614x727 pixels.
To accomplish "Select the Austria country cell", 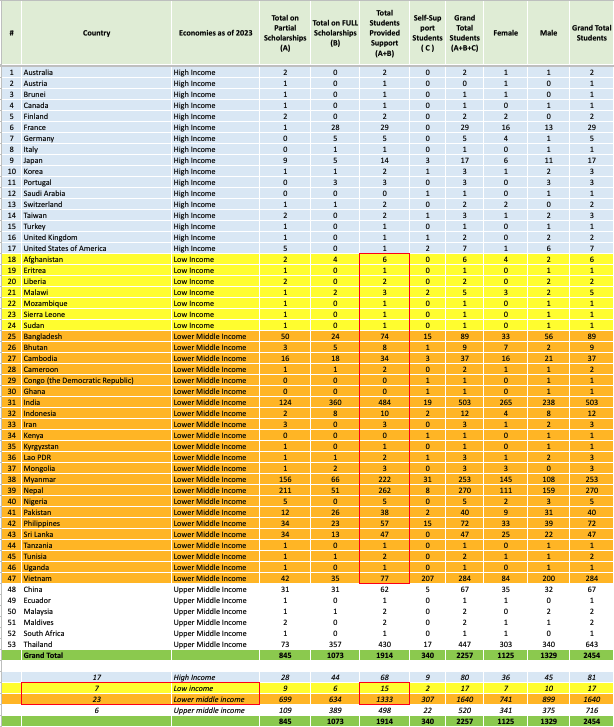I will (x=96, y=83).
